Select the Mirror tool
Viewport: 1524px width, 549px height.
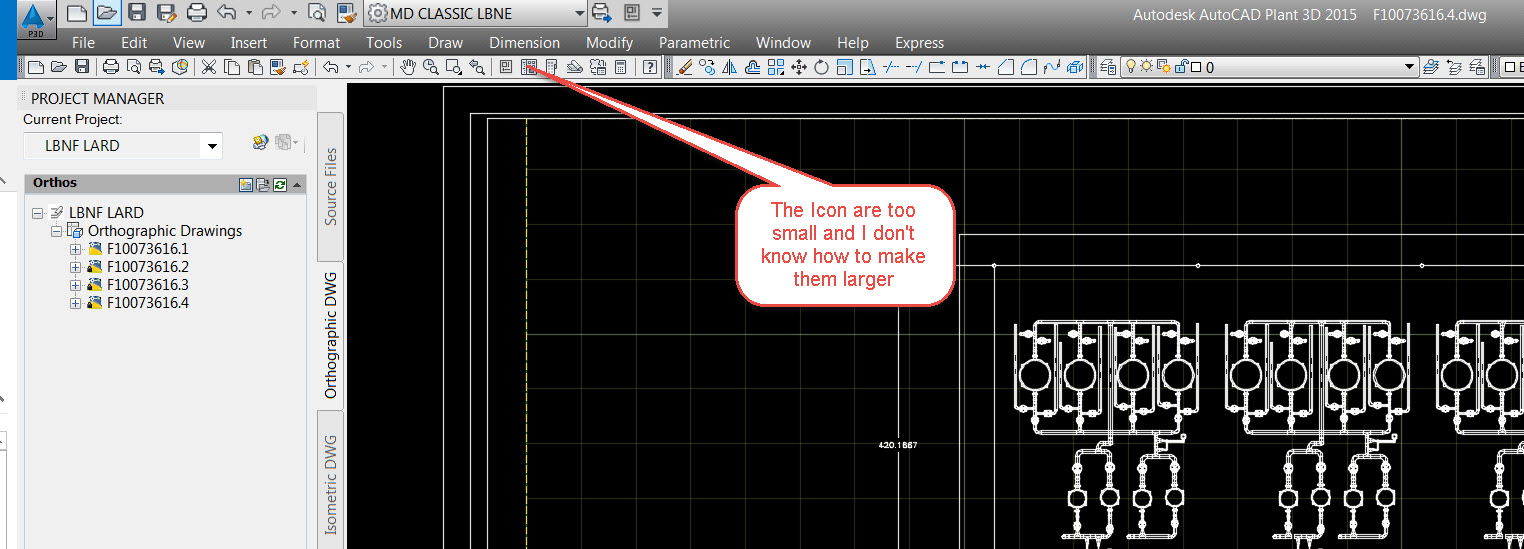[729, 67]
